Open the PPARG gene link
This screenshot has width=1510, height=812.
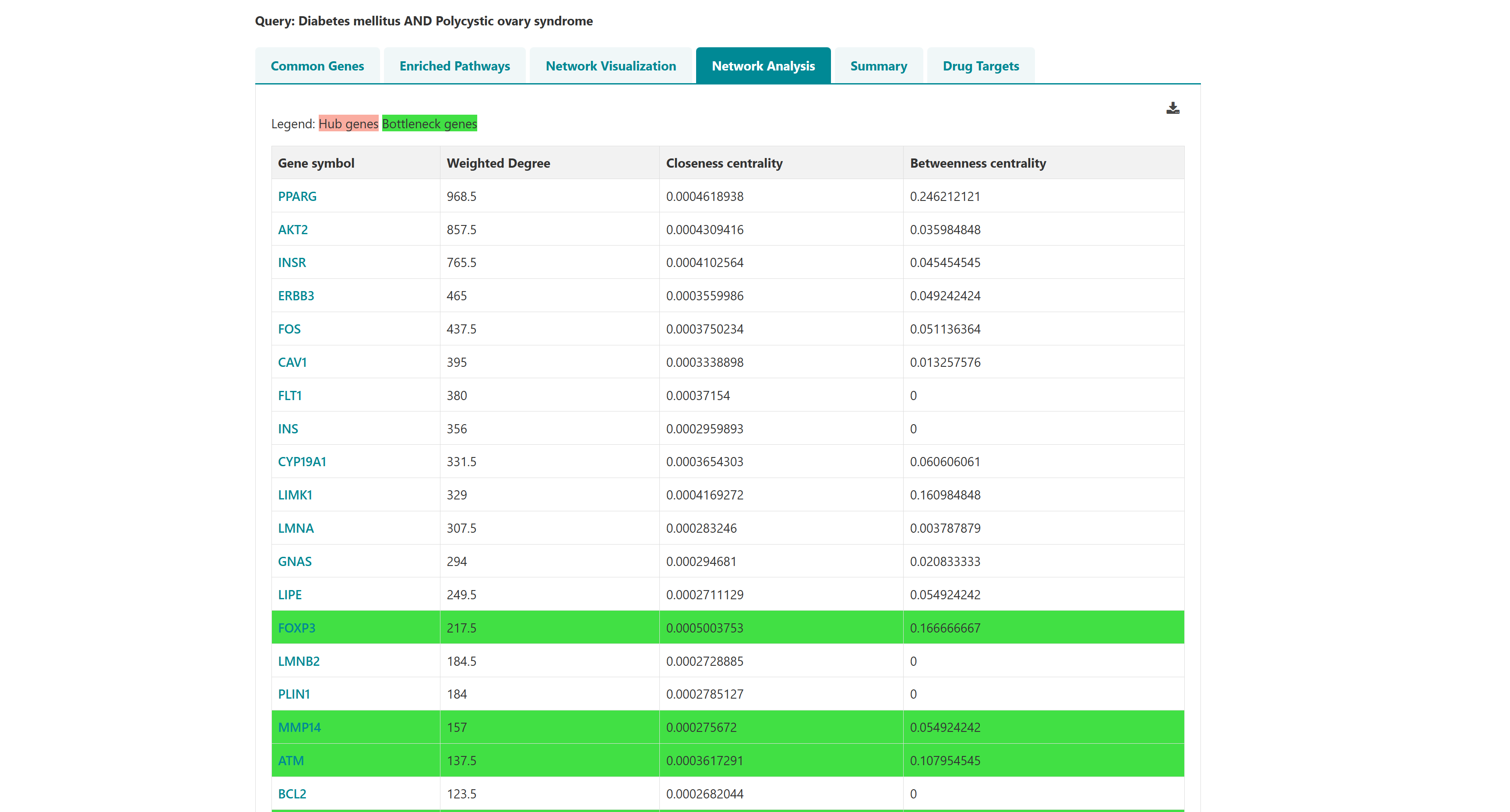[x=296, y=197]
